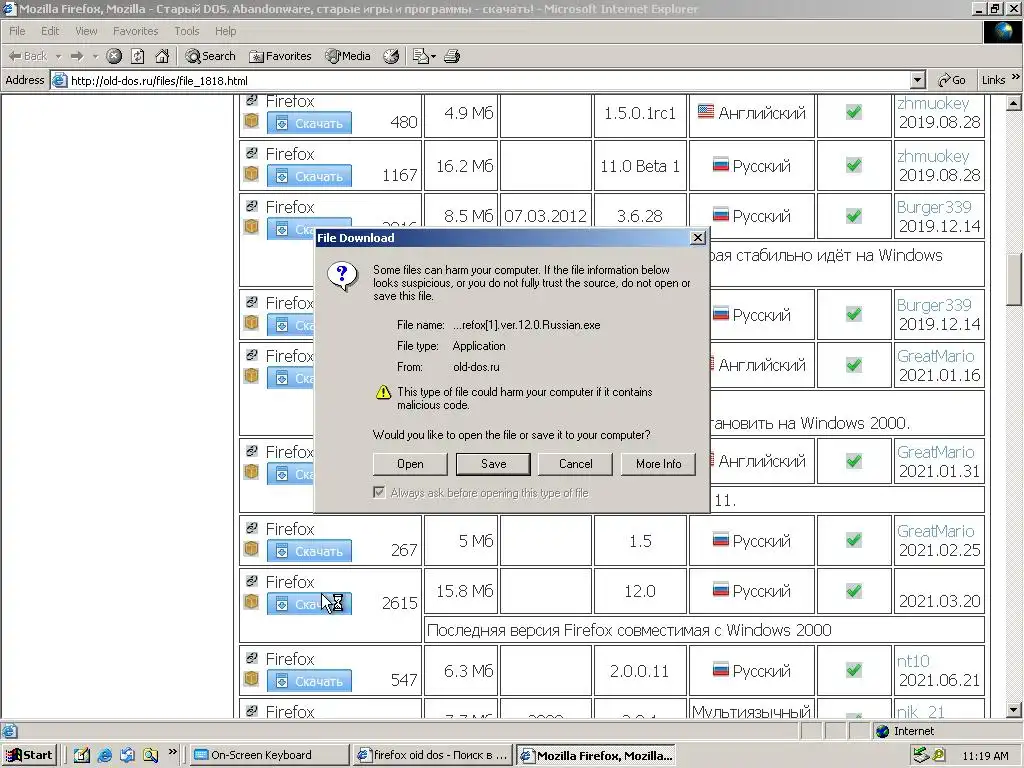Open uploader link nt10
Screen dimensions: 1024x768
913,661
